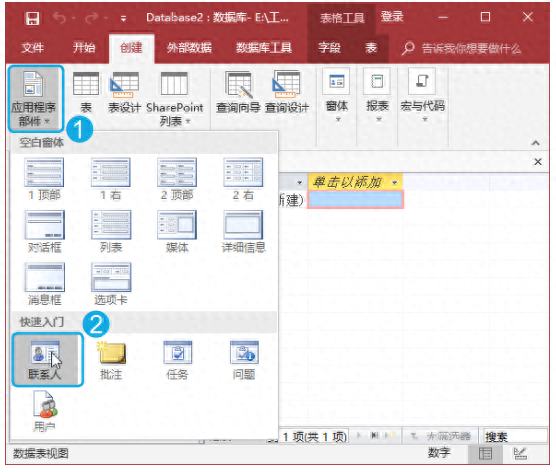Viewport: 556px width, 472px height.
Task: Choose the 详细信息 form template
Action: click(243, 232)
